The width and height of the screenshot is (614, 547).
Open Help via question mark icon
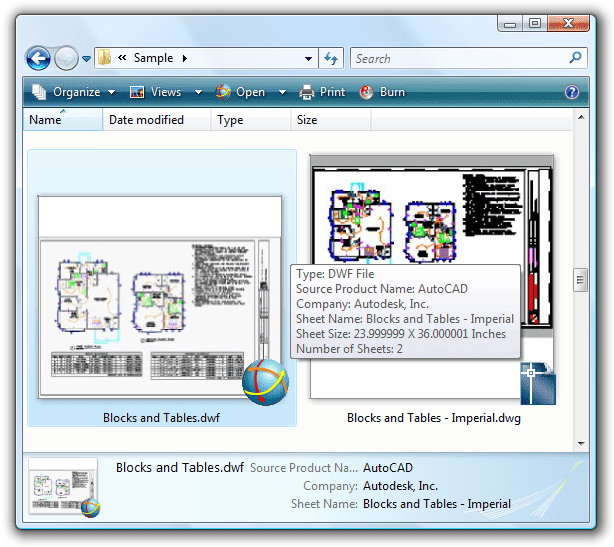pos(572,92)
